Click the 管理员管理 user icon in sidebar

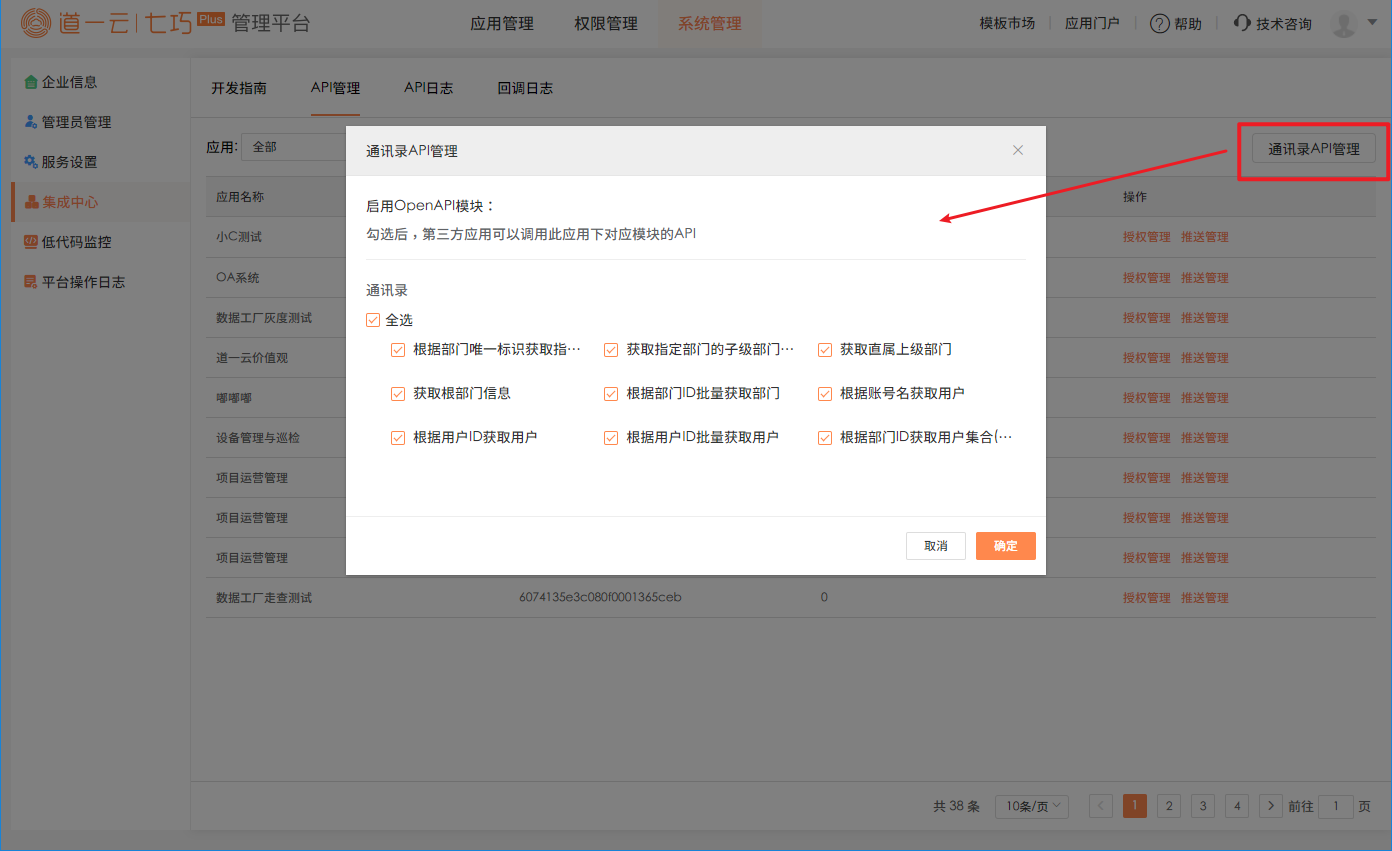click(x=31, y=122)
